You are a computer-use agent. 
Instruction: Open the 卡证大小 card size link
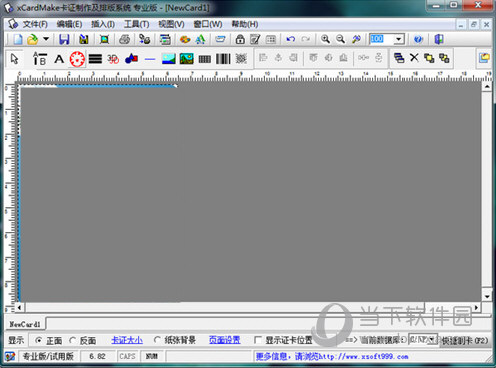(x=127, y=340)
